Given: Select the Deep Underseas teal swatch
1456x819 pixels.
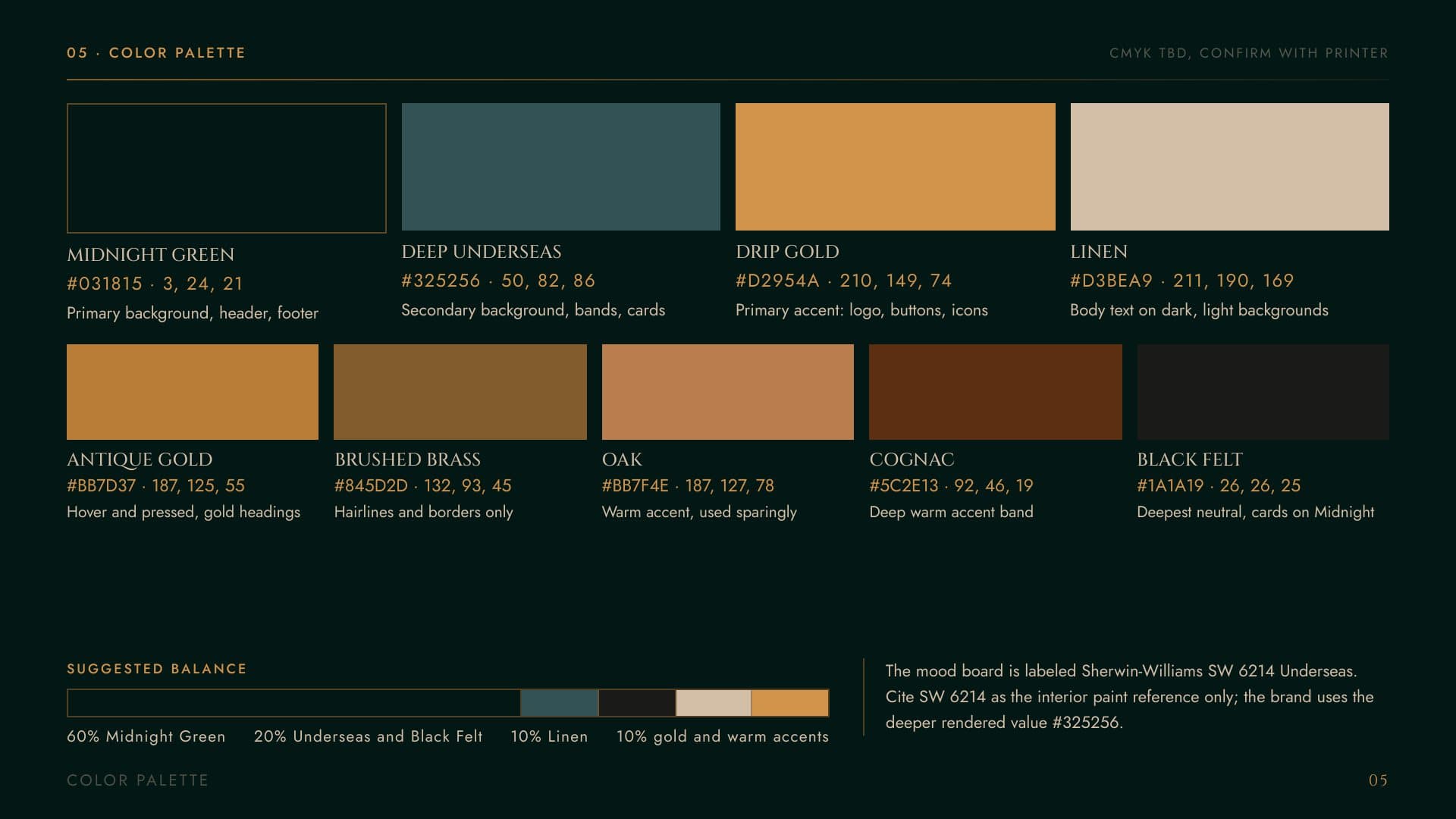Looking at the screenshot, I should [x=560, y=167].
